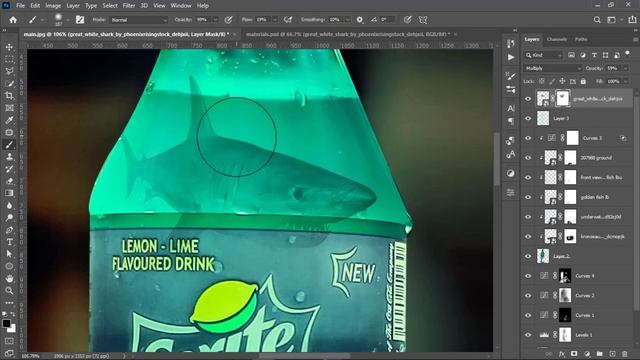The width and height of the screenshot is (640, 360).
Task: Hide the Curves 2 layer
Action: pyautogui.click(x=528, y=296)
